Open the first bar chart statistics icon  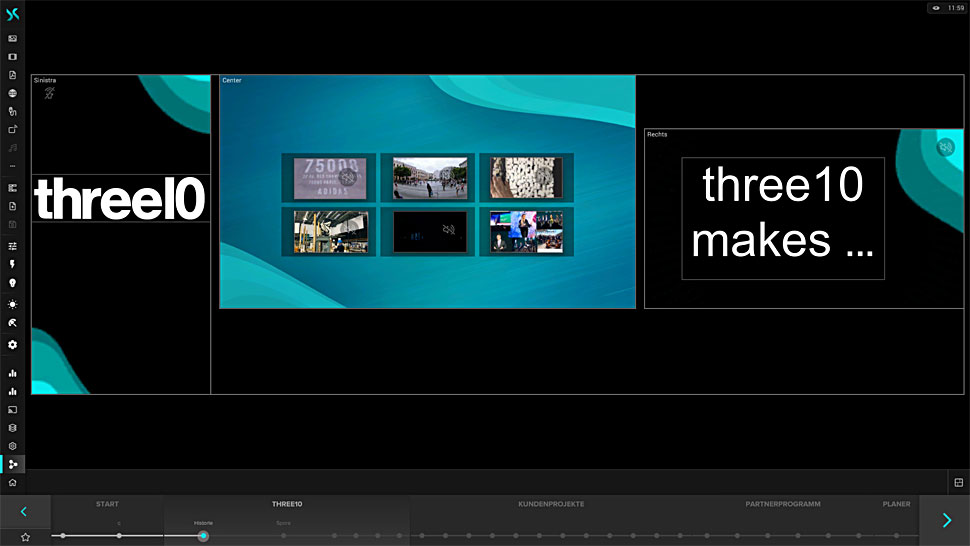pos(12,373)
